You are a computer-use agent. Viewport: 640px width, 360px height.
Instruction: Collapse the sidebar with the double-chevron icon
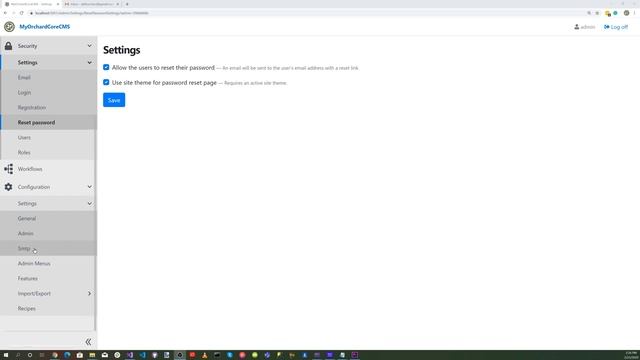pyautogui.click(x=88, y=342)
